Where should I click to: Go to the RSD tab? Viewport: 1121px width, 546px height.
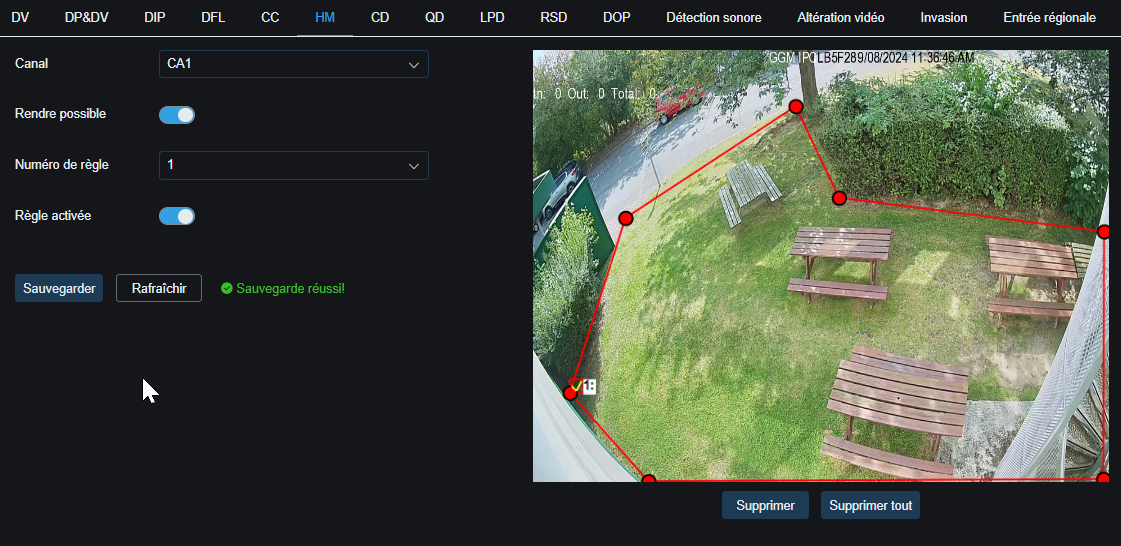point(553,18)
